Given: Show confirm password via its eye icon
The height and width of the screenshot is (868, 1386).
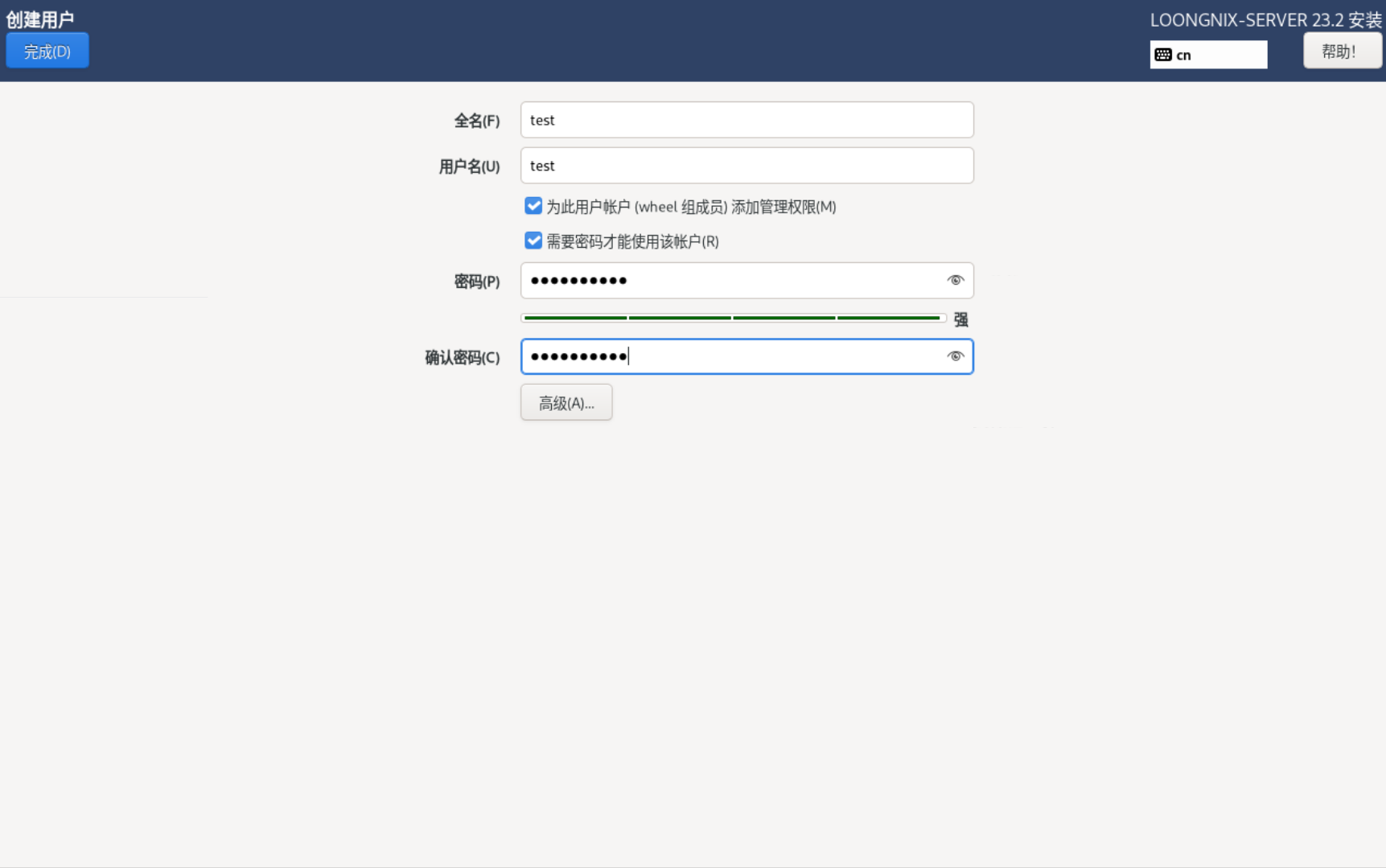Looking at the screenshot, I should click(955, 356).
